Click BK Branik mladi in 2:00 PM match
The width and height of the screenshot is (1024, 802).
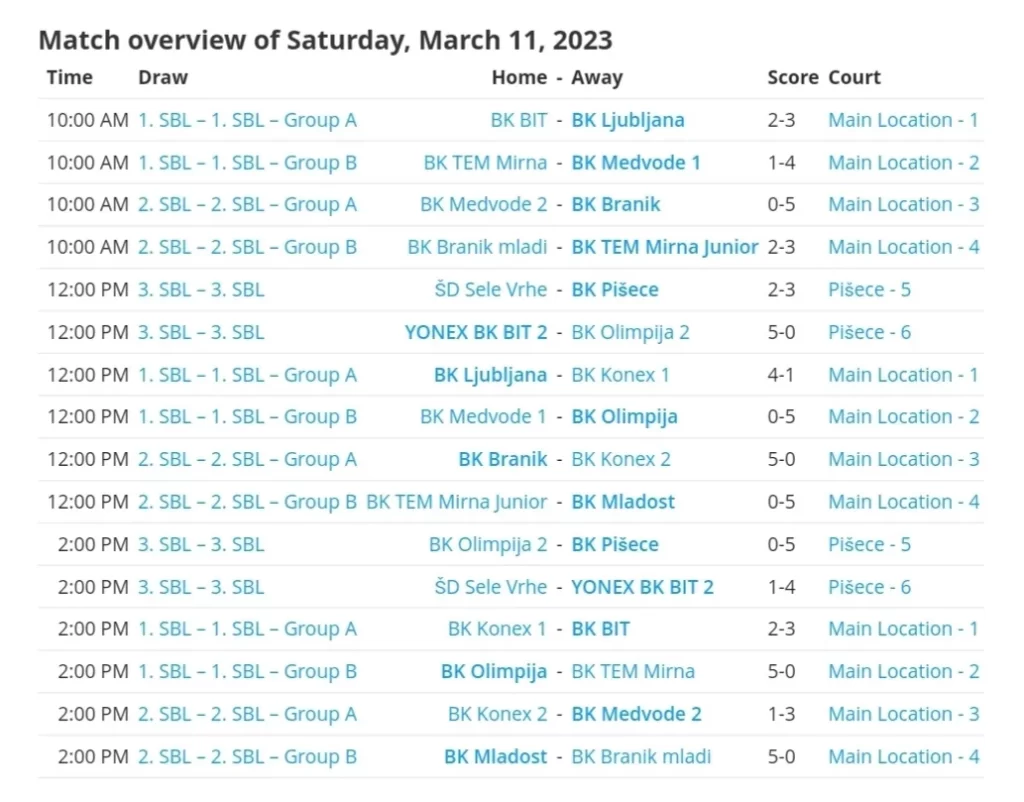click(641, 757)
